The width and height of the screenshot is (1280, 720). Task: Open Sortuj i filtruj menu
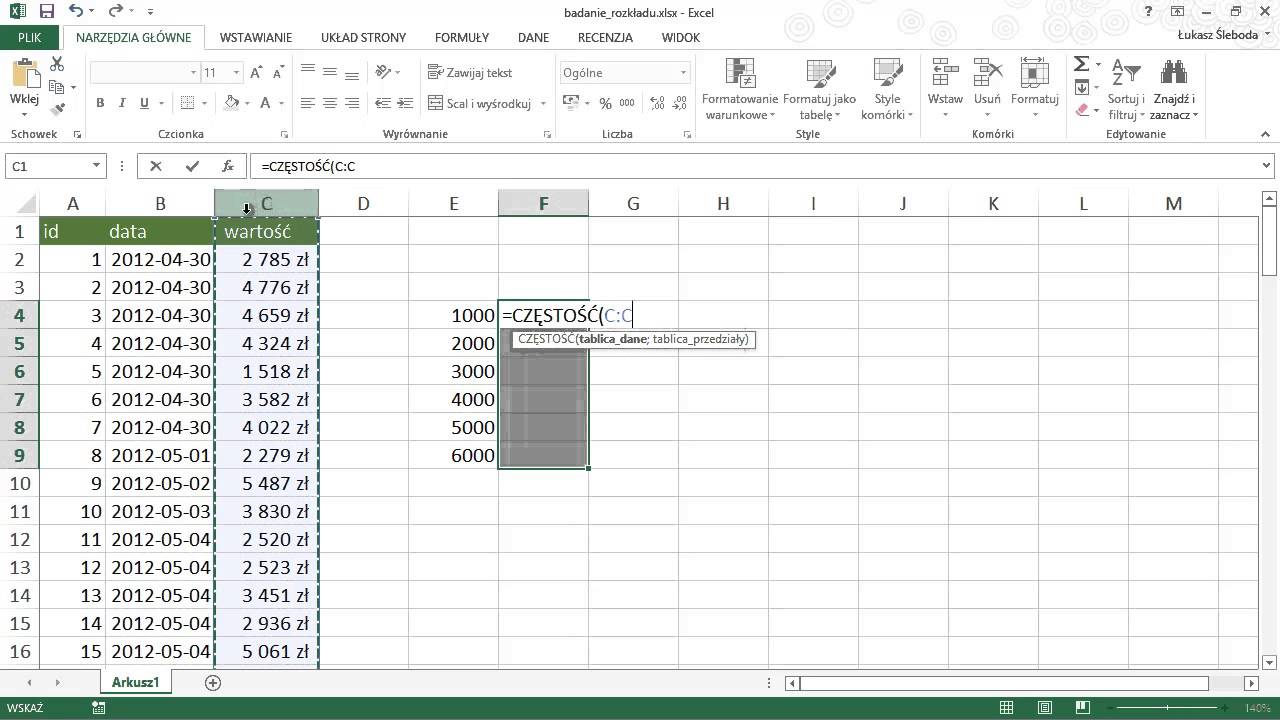tap(1125, 90)
